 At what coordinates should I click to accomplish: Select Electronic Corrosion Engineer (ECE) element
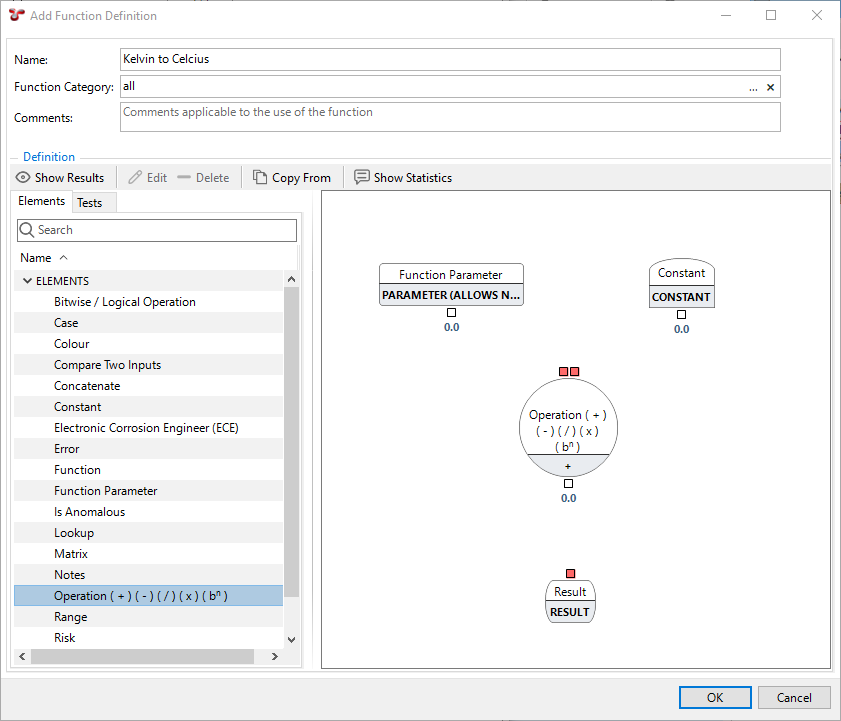(x=149, y=428)
